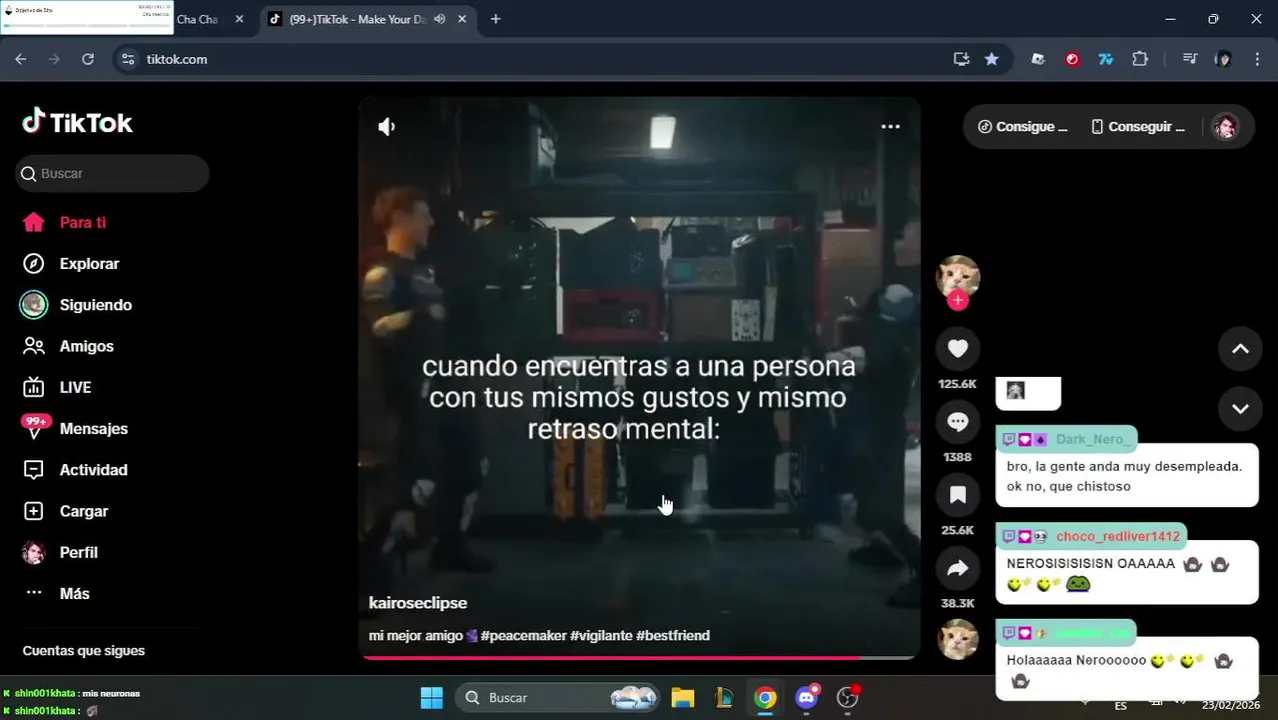Click the Cuentas que sigues heading
The height and width of the screenshot is (720, 1278).
(84, 651)
